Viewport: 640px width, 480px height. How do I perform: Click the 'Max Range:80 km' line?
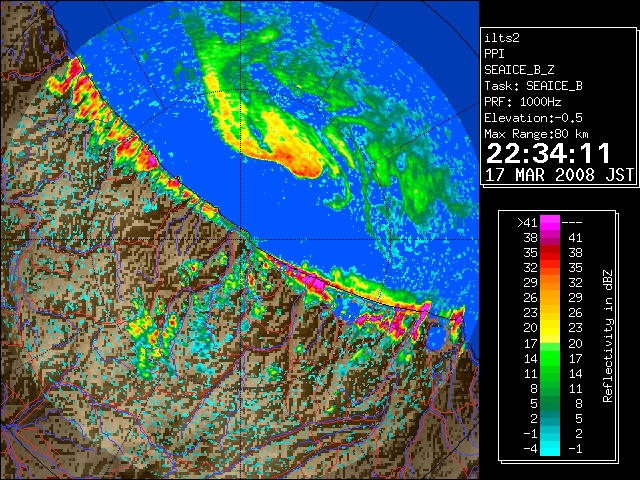[536, 134]
